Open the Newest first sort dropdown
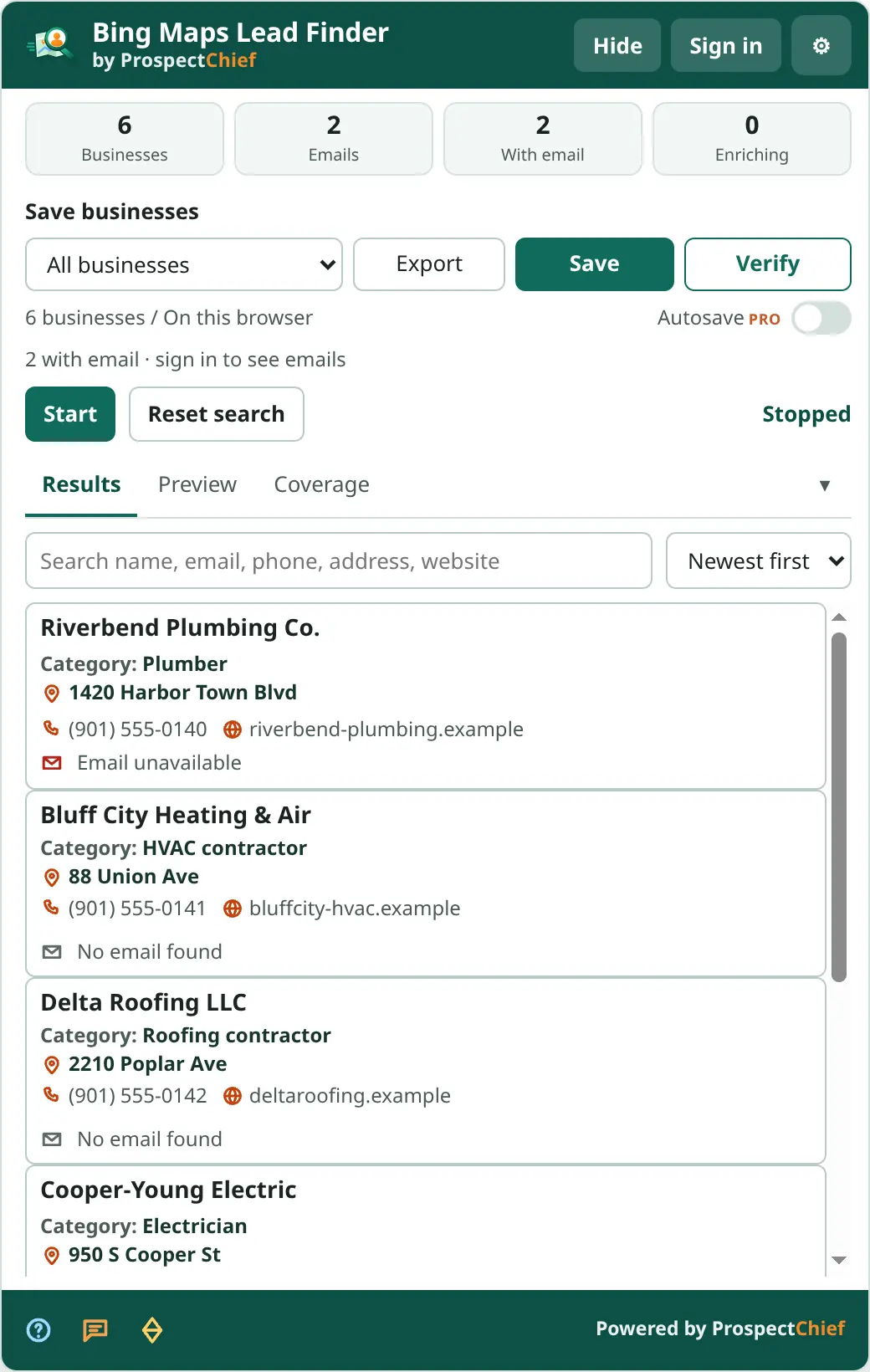The height and width of the screenshot is (1372, 870). (759, 561)
